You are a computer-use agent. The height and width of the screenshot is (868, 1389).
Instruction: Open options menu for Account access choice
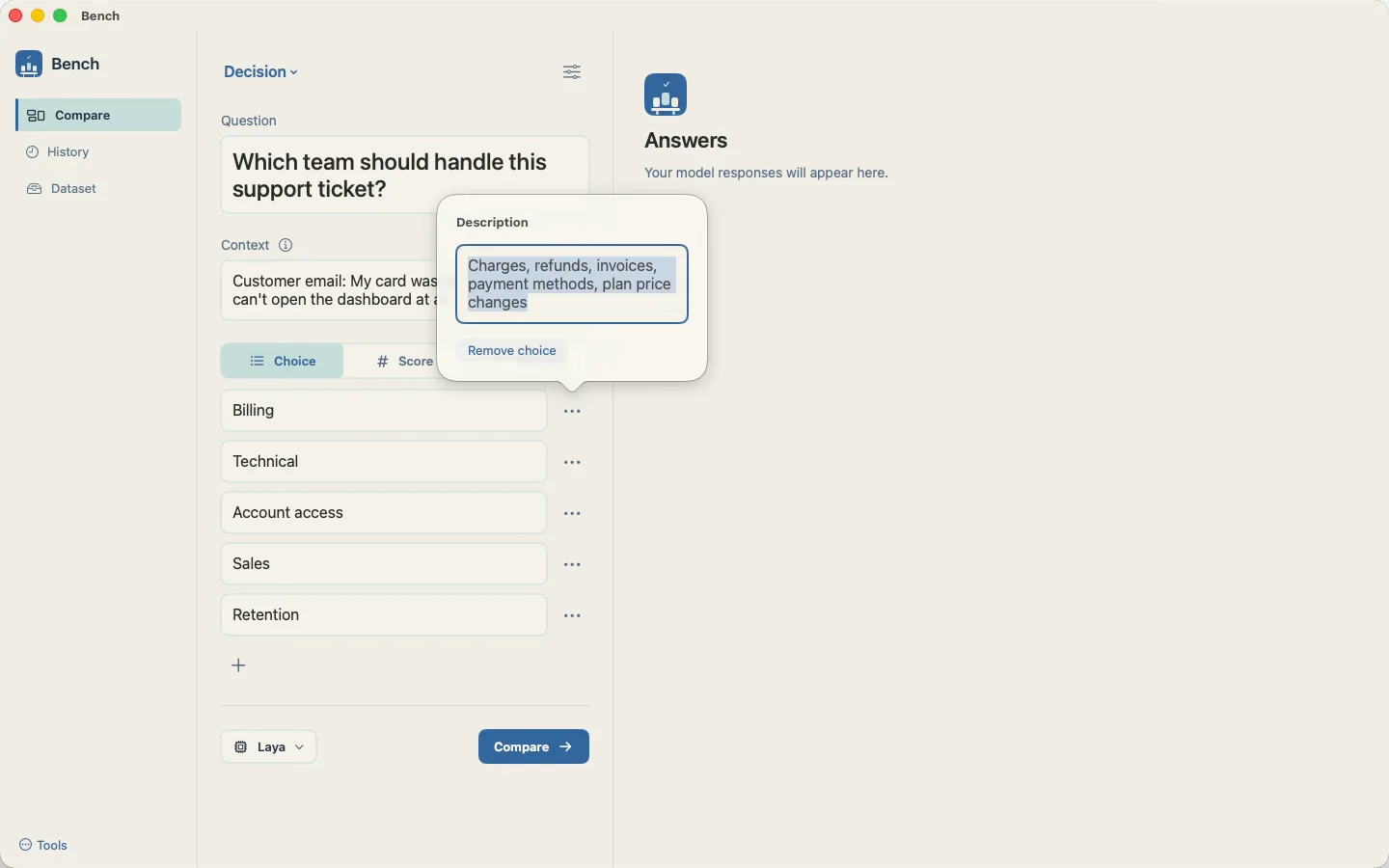point(572,514)
